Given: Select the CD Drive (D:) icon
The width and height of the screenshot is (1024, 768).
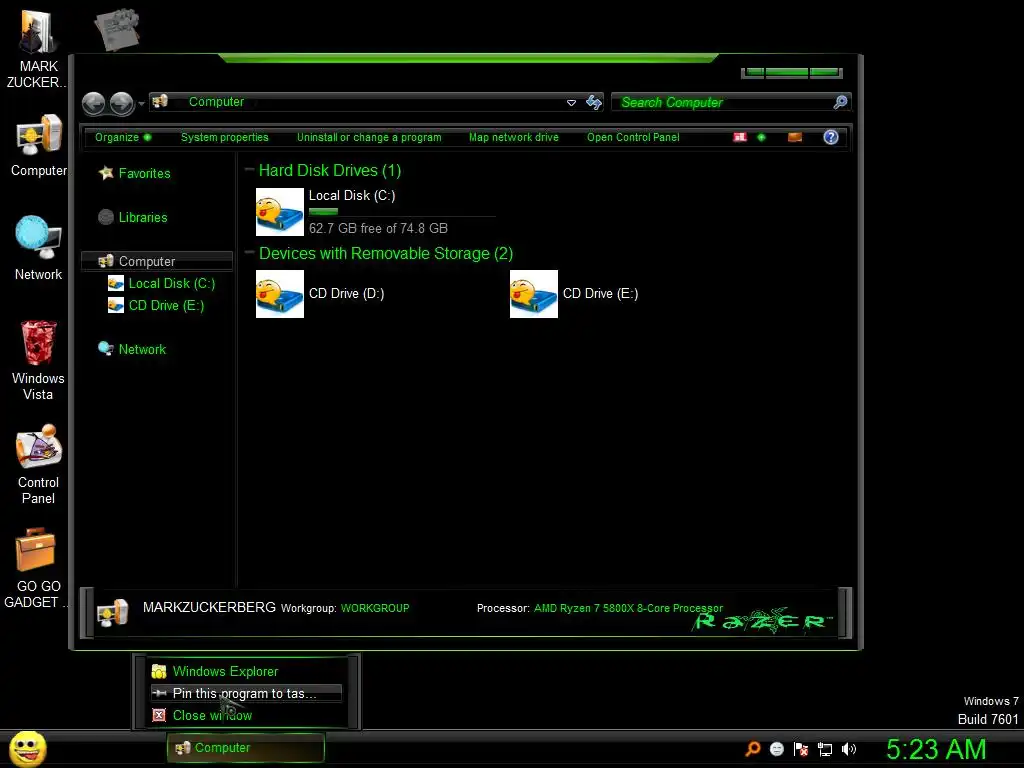Looking at the screenshot, I should coord(280,294).
